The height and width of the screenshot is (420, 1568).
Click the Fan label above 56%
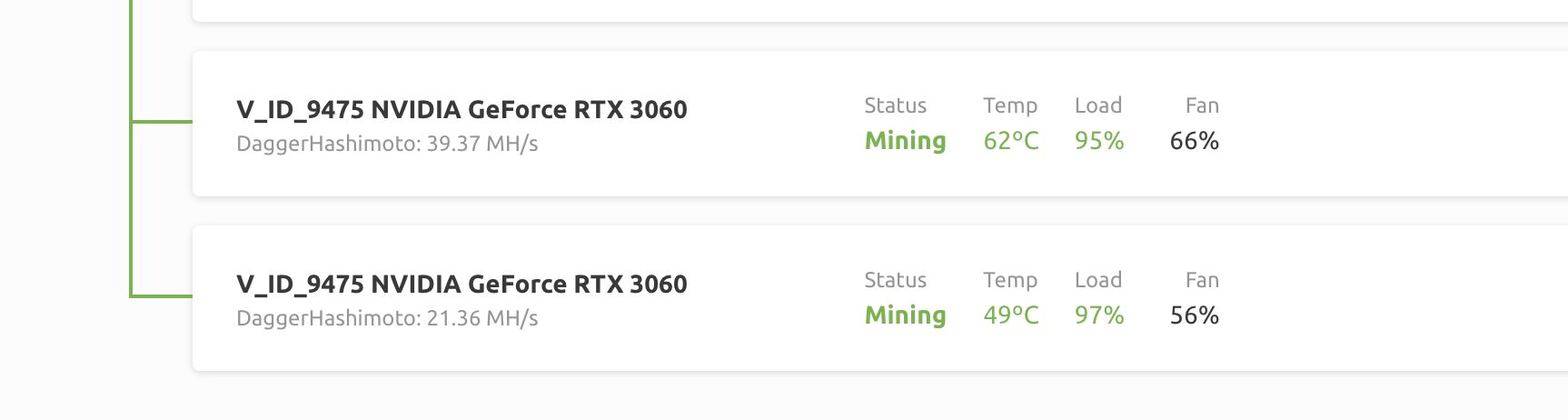pos(1202,280)
